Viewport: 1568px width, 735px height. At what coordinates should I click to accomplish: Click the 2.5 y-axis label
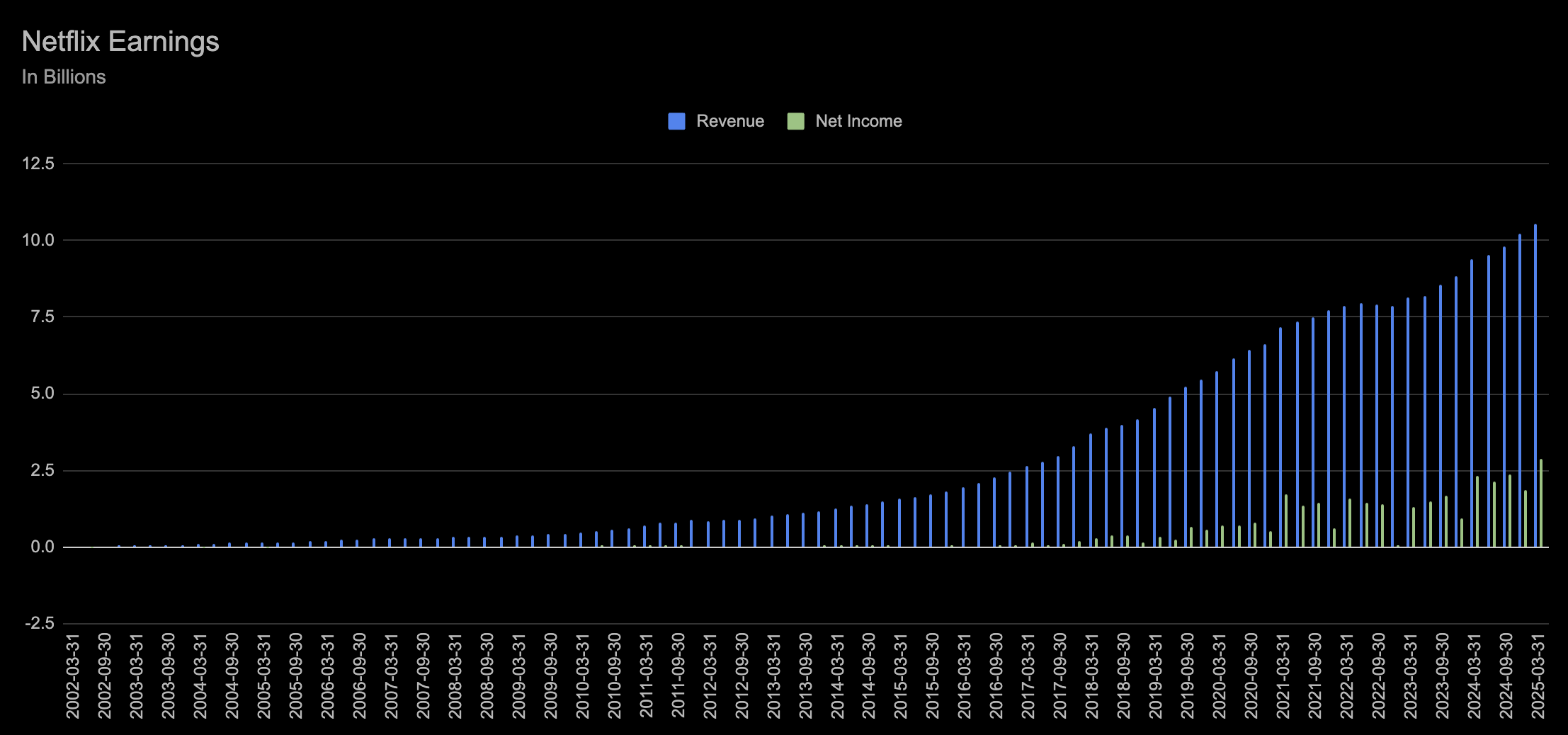[x=42, y=470]
